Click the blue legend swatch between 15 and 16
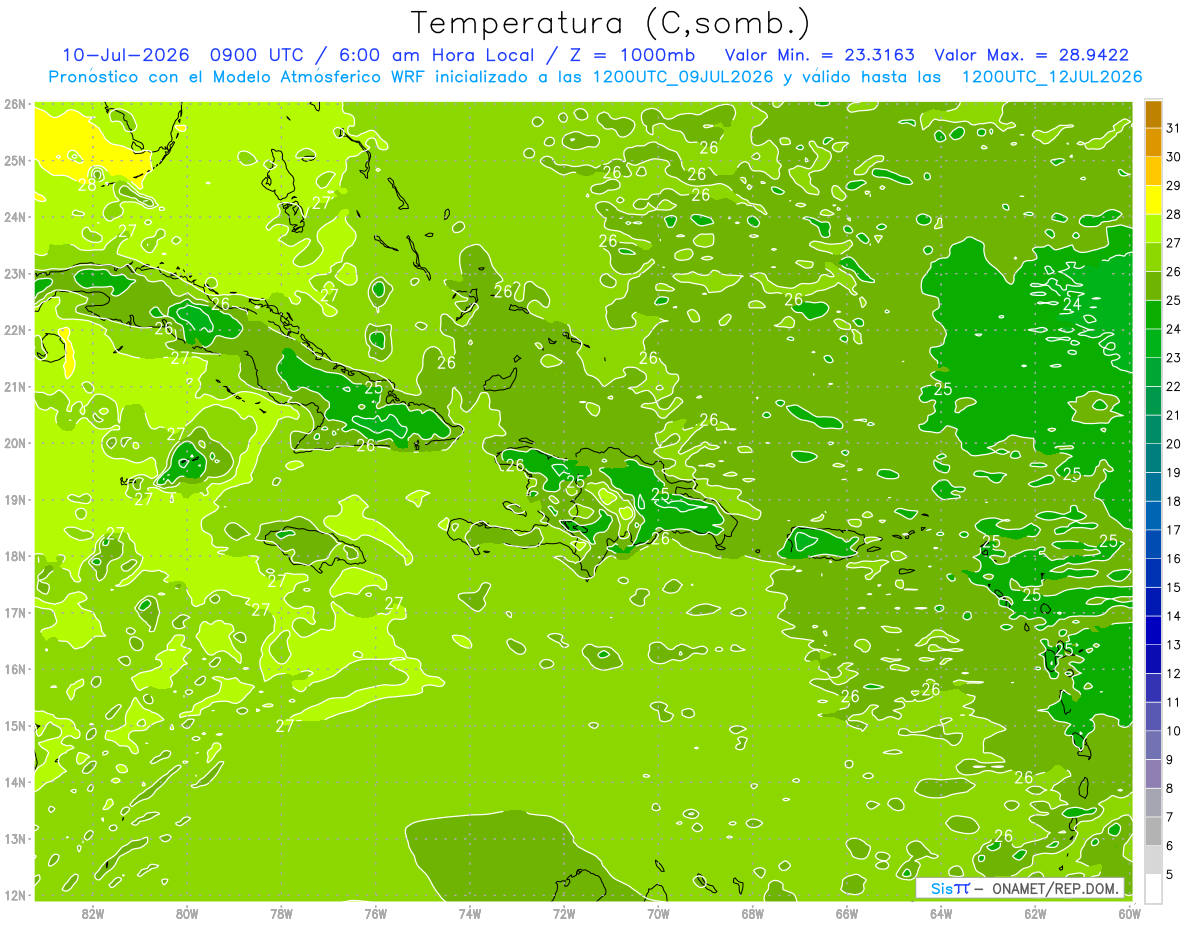The width and height of the screenshot is (1200, 927). tap(1153, 573)
